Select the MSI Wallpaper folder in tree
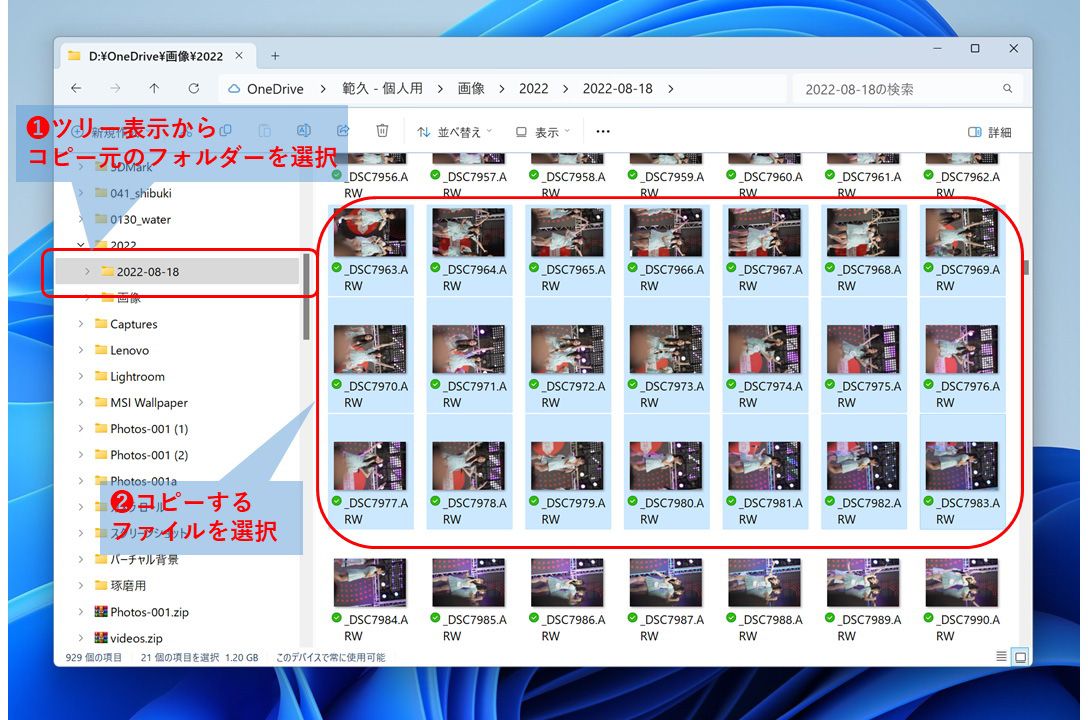Image resolution: width=1088 pixels, height=720 pixels. (148, 402)
